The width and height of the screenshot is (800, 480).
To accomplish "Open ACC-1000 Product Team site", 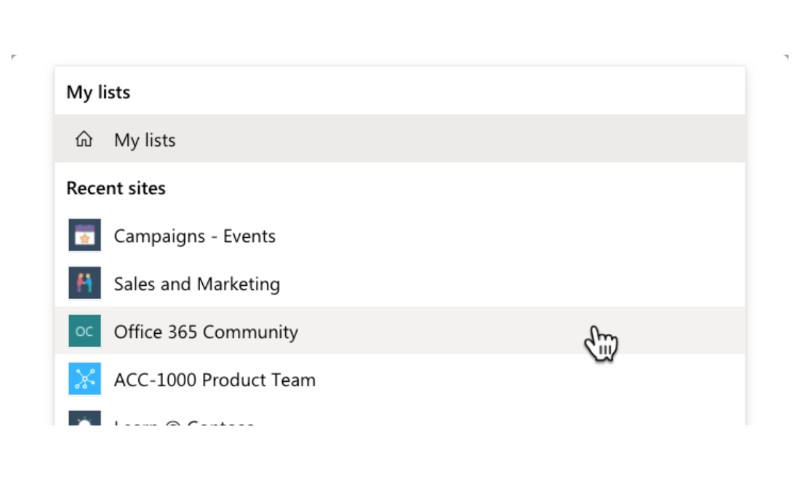I will pyautogui.click(x=215, y=380).
